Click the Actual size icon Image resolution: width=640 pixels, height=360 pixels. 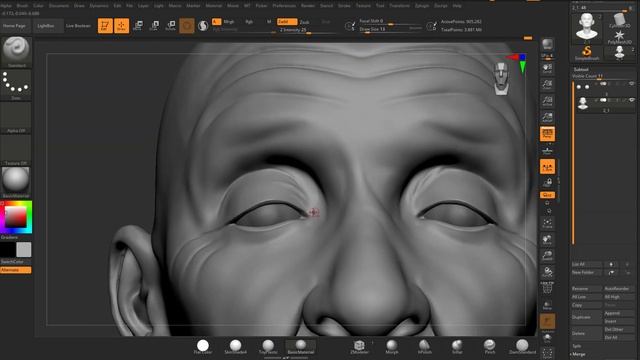point(547,101)
